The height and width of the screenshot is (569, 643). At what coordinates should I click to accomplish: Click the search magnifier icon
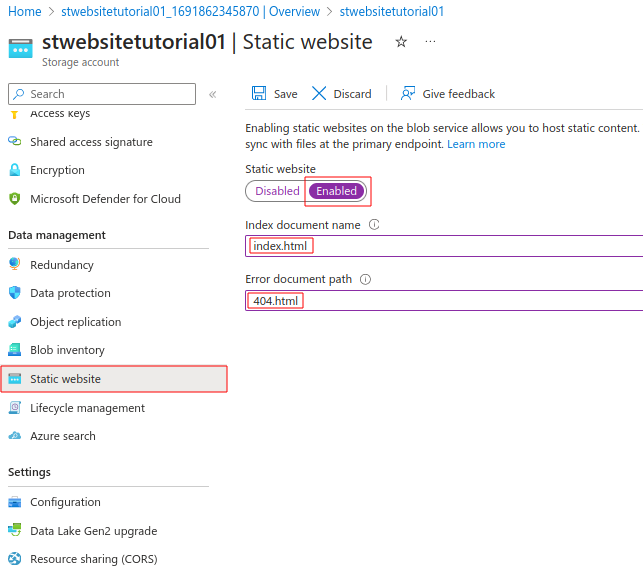18,94
